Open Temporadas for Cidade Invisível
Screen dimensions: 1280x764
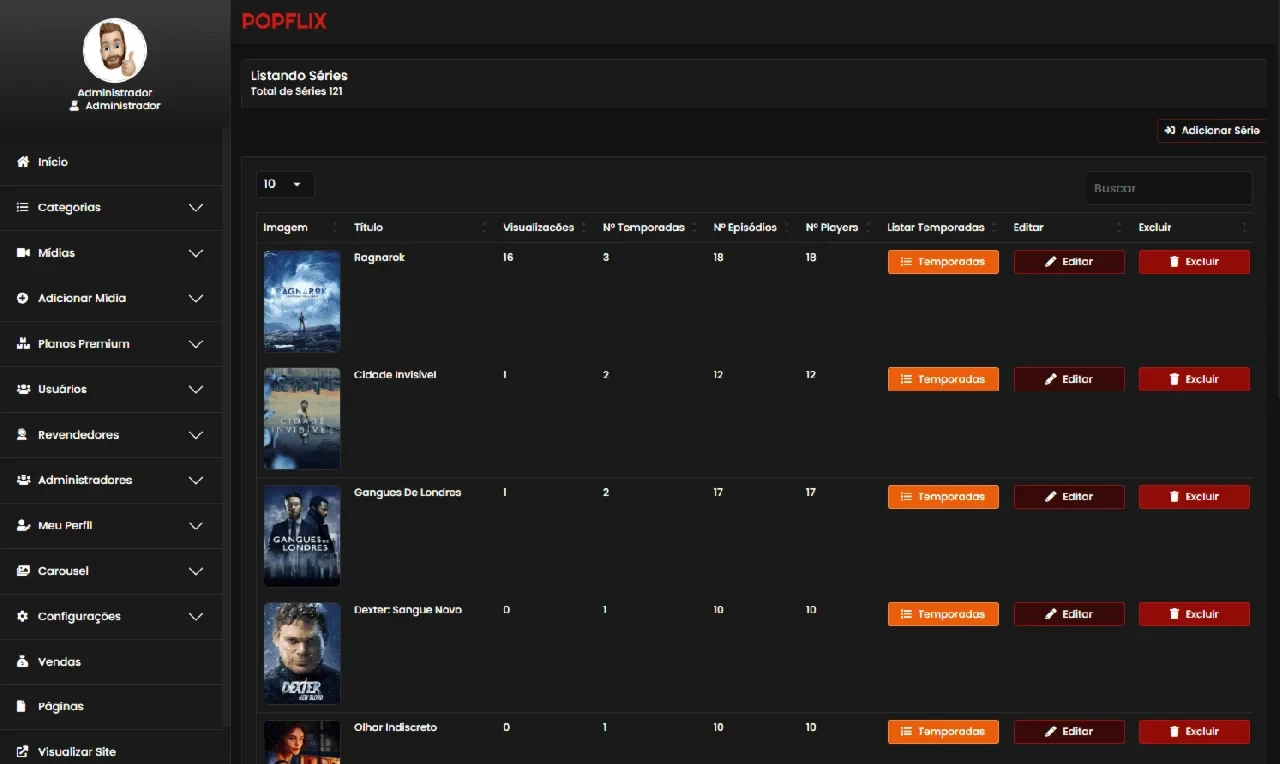point(943,379)
